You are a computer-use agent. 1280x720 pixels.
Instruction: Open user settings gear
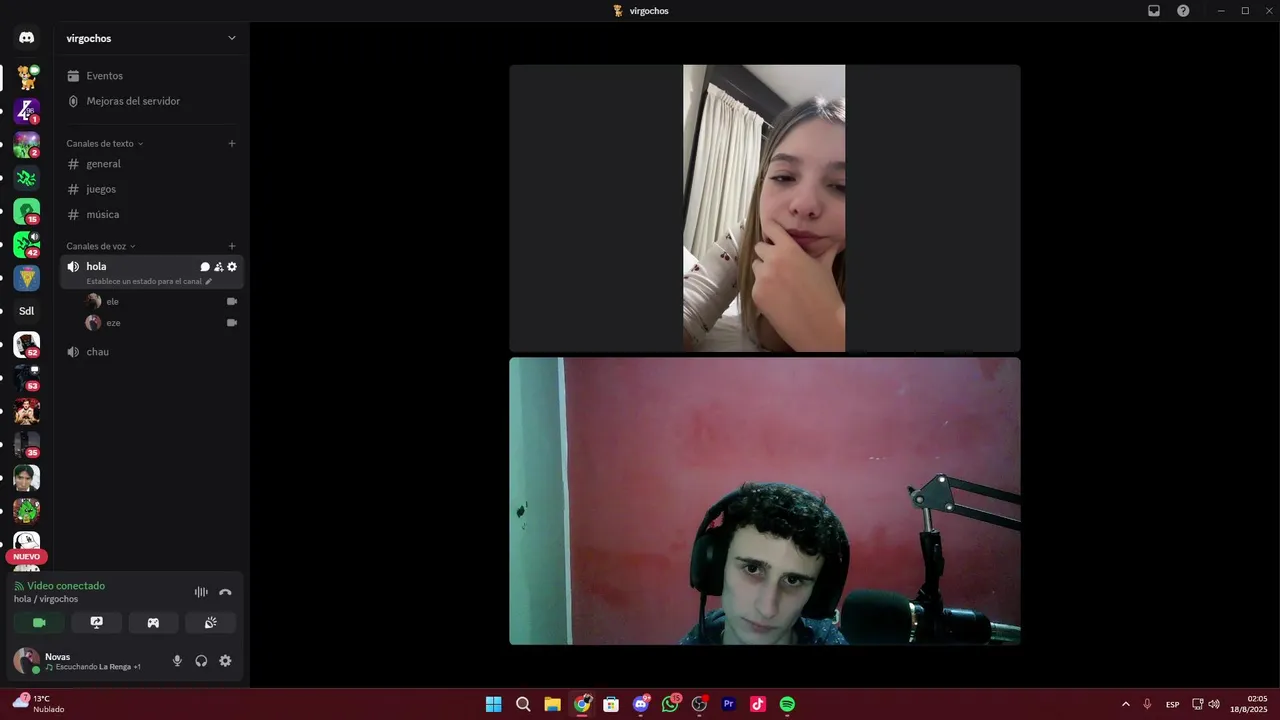[225, 661]
